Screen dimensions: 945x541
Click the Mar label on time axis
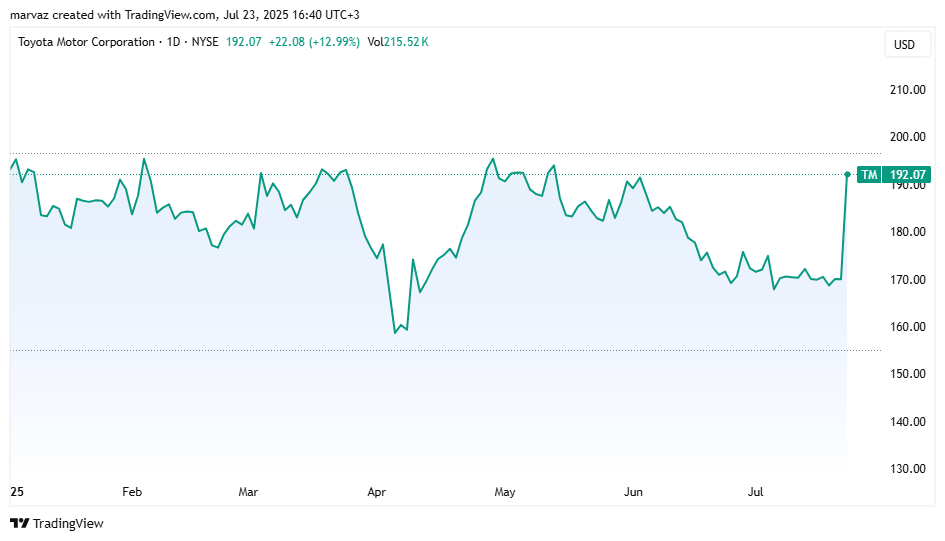tap(248, 492)
